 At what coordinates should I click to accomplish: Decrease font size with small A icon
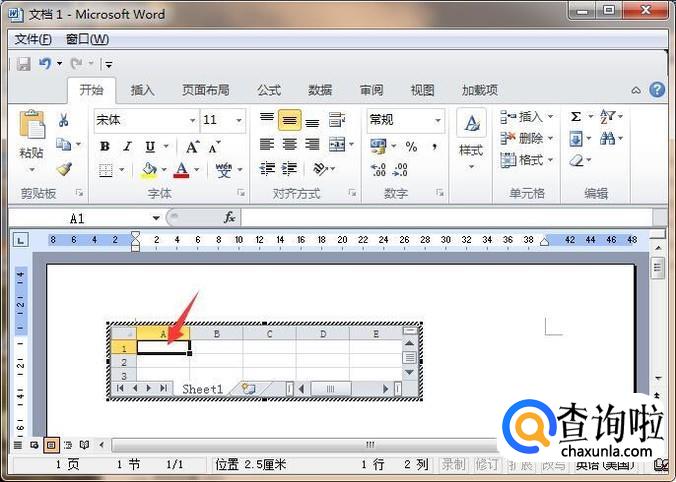click(214, 147)
